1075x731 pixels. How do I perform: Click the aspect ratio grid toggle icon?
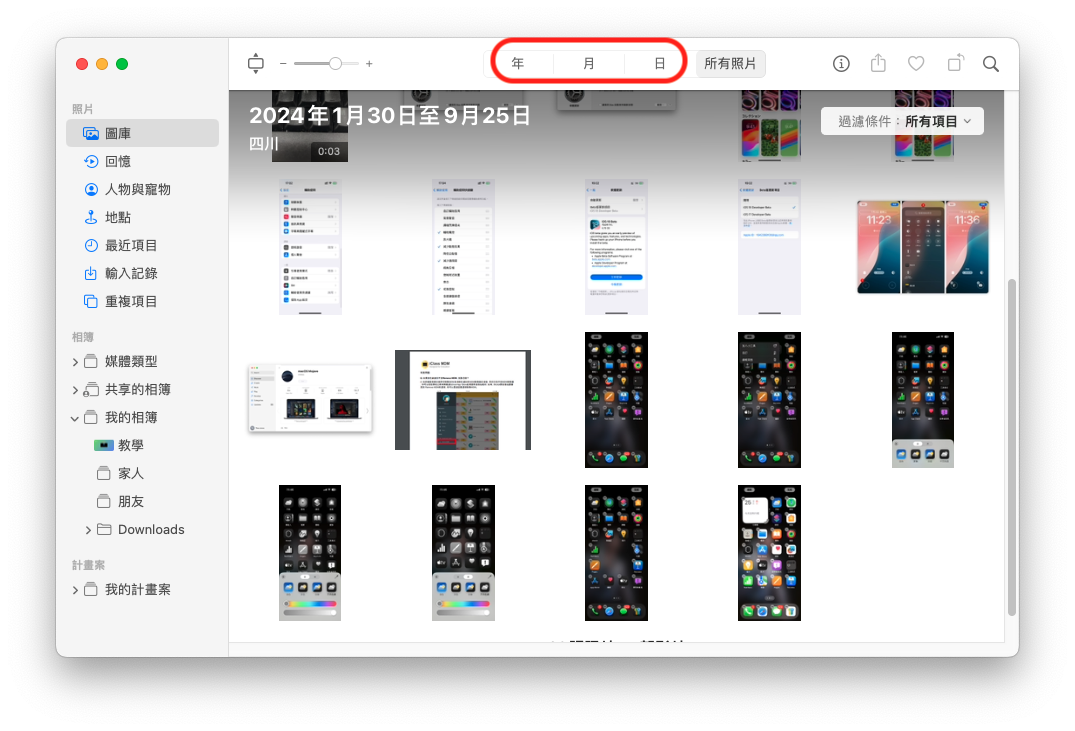[x=256, y=64]
